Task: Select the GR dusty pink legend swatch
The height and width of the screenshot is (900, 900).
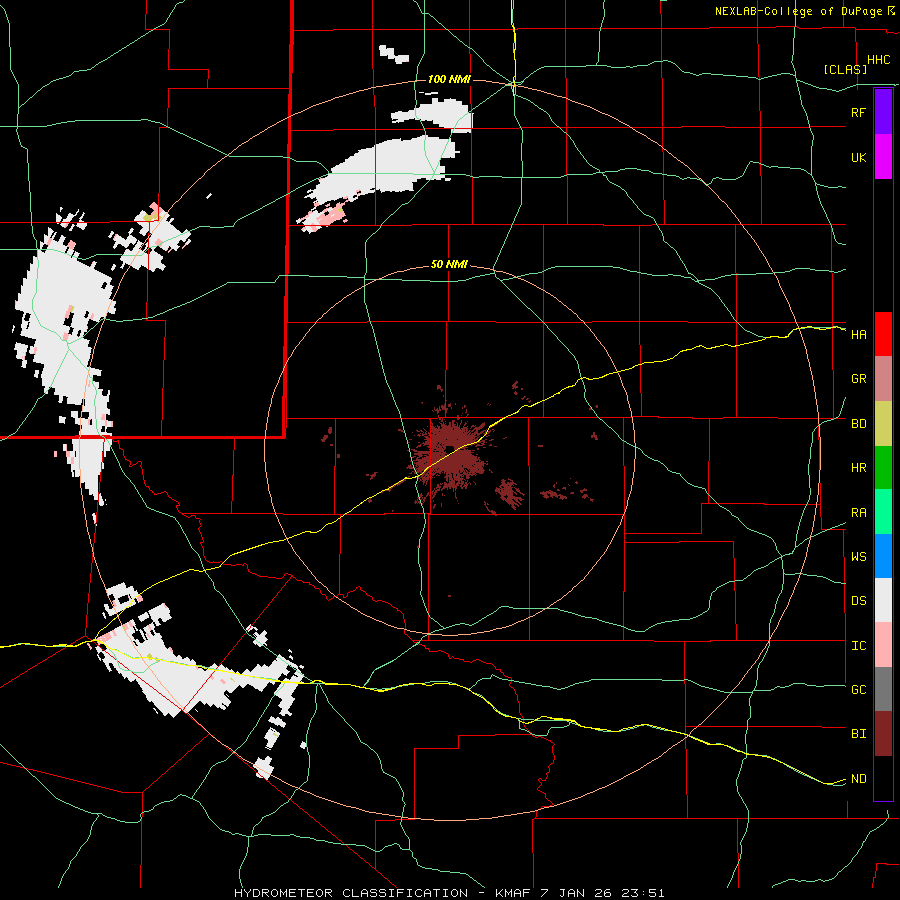Action: [883, 379]
